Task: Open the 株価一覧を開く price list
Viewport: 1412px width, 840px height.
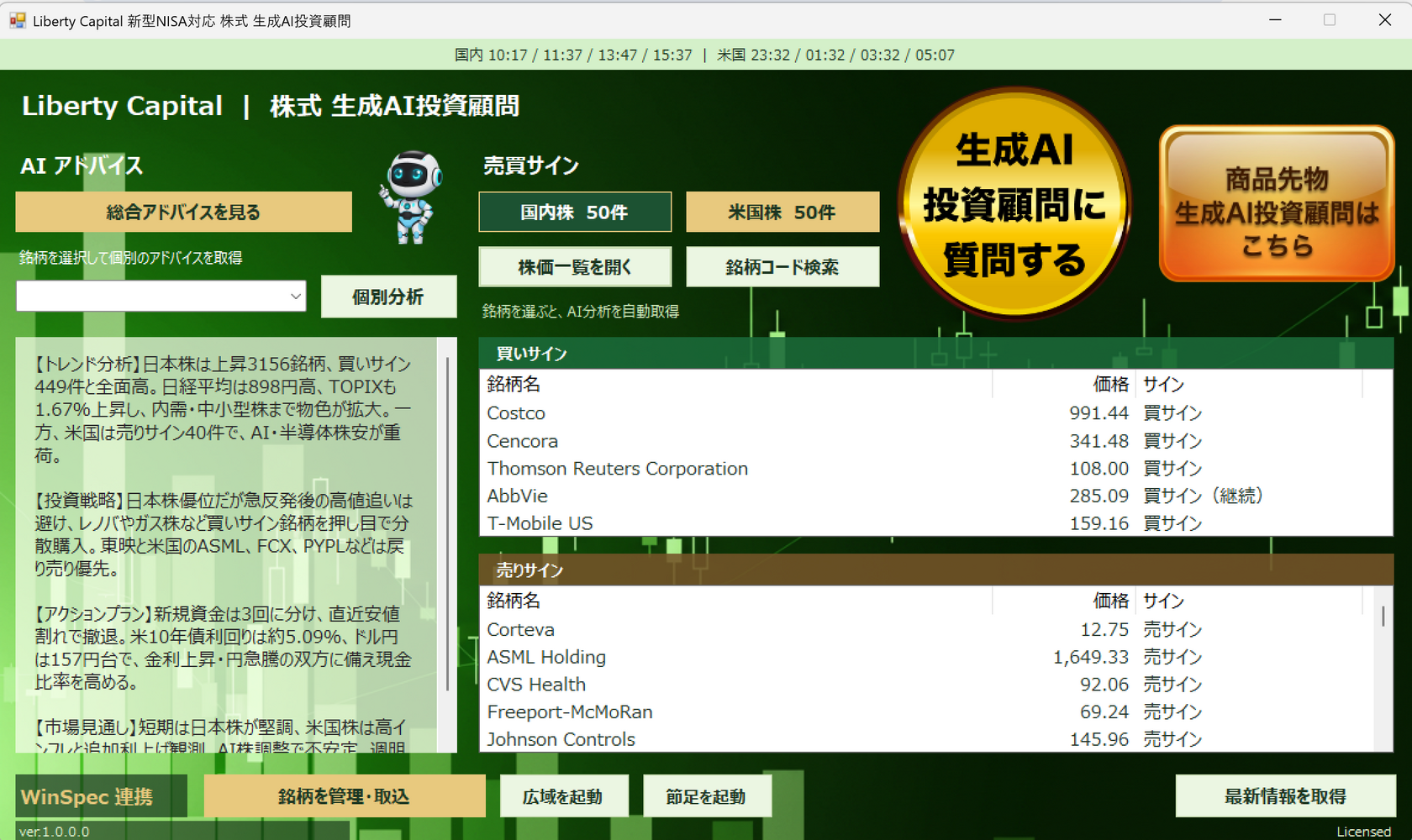Action: pos(575,267)
